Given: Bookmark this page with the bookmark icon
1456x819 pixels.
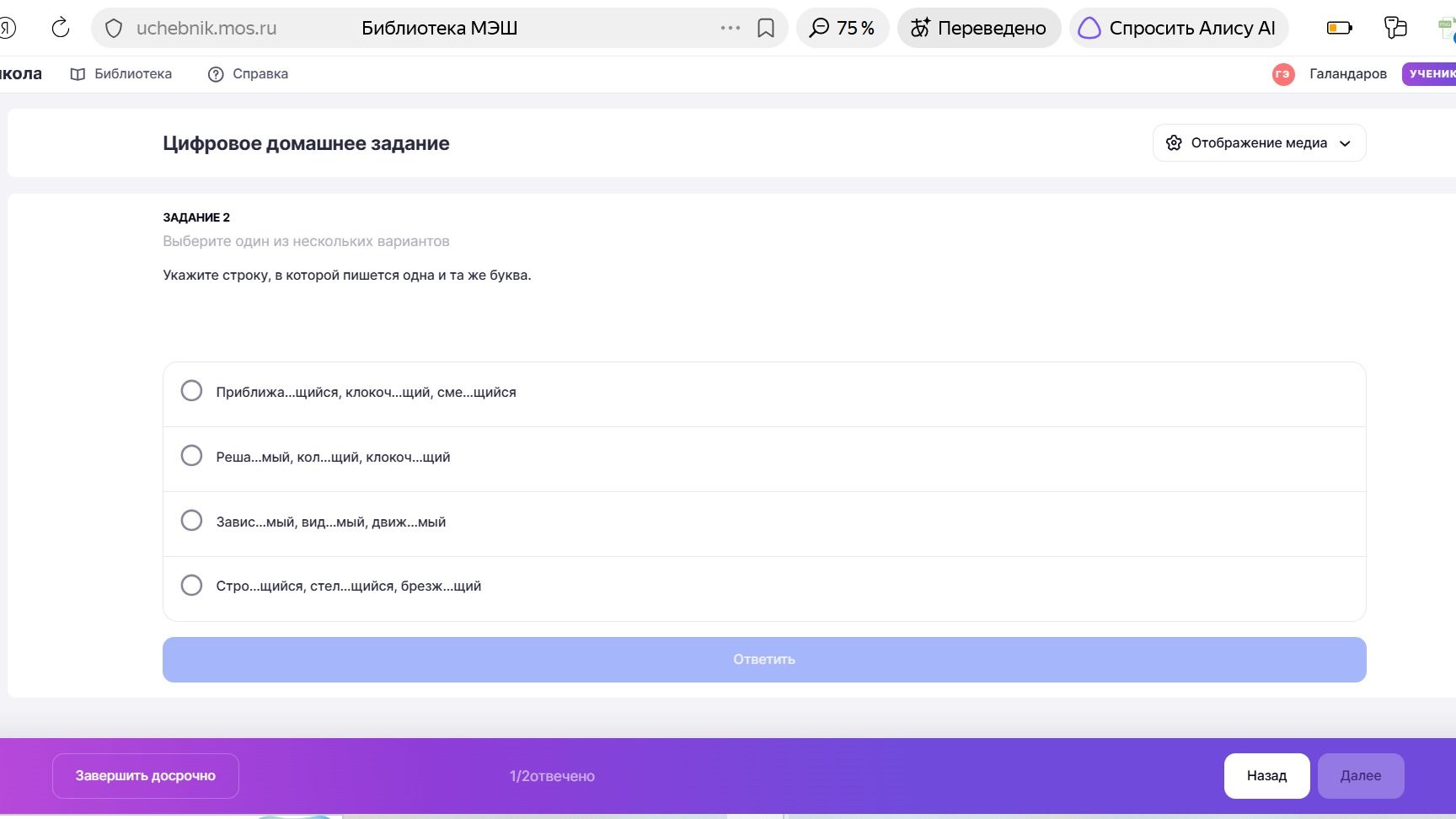Looking at the screenshot, I should point(766,28).
